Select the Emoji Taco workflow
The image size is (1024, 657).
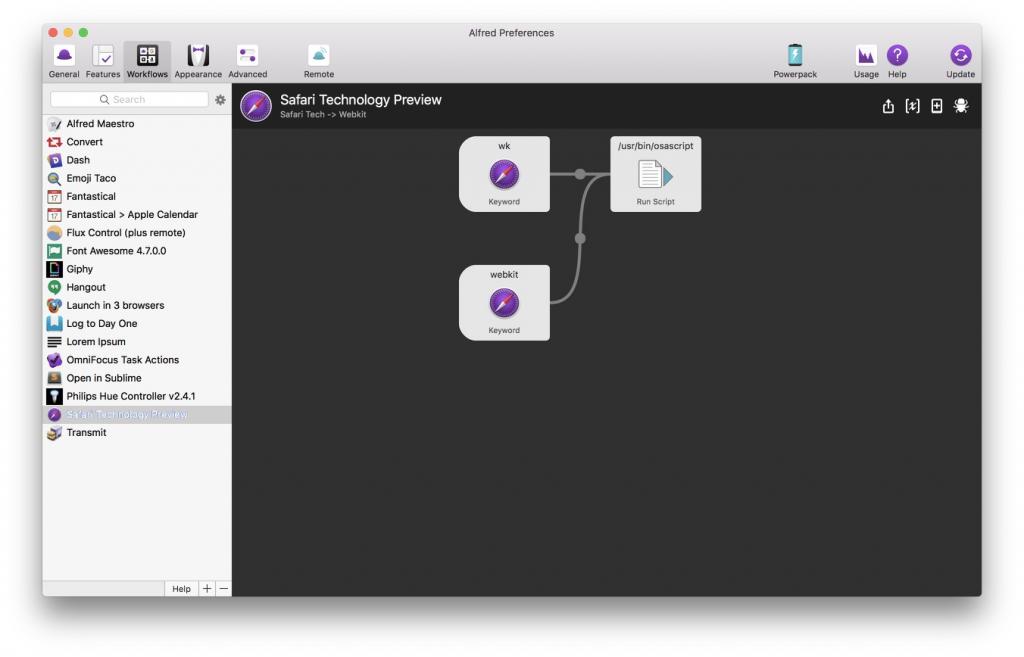click(91, 178)
